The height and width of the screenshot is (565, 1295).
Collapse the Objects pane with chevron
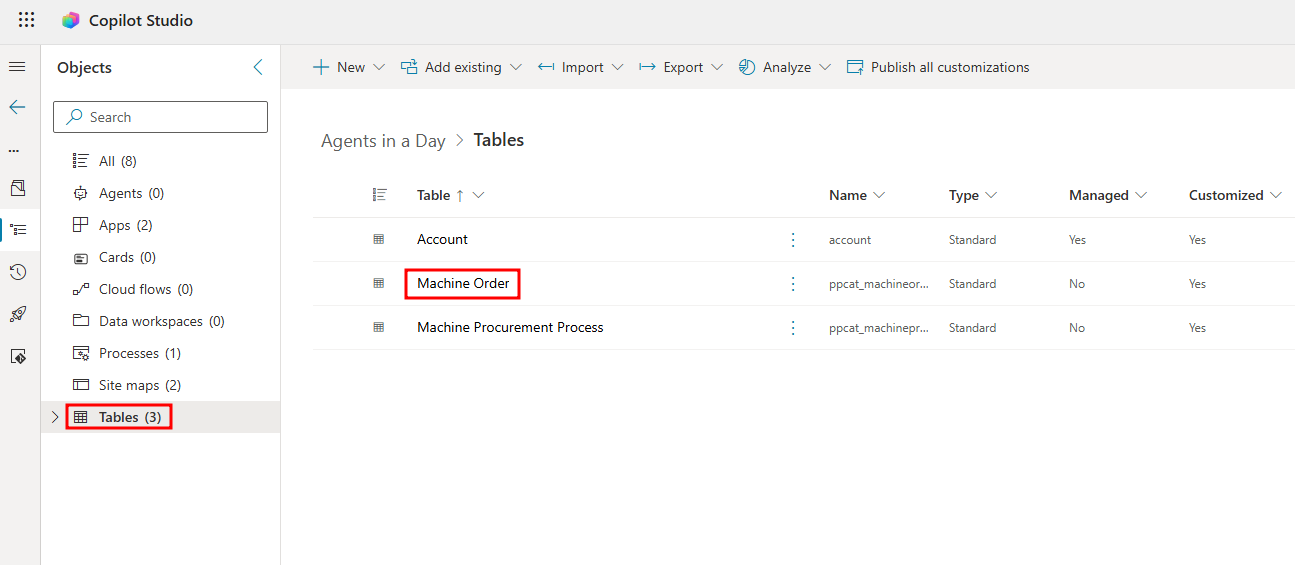pyautogui.click(x=258, y=67)
